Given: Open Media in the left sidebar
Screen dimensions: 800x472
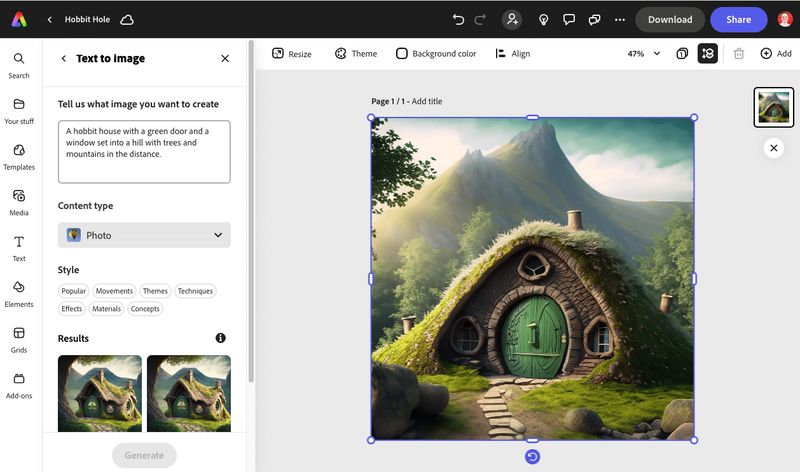Looking at the screenshot, I should pos(19,203).
